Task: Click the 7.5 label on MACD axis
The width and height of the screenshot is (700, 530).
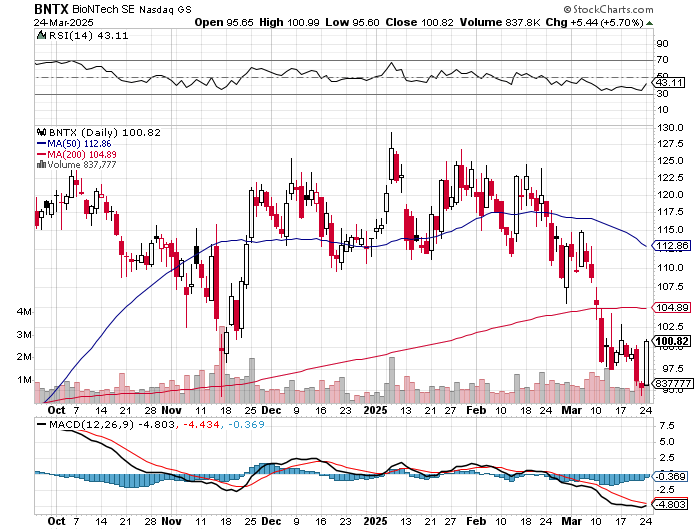Action: tap(666, 426)
